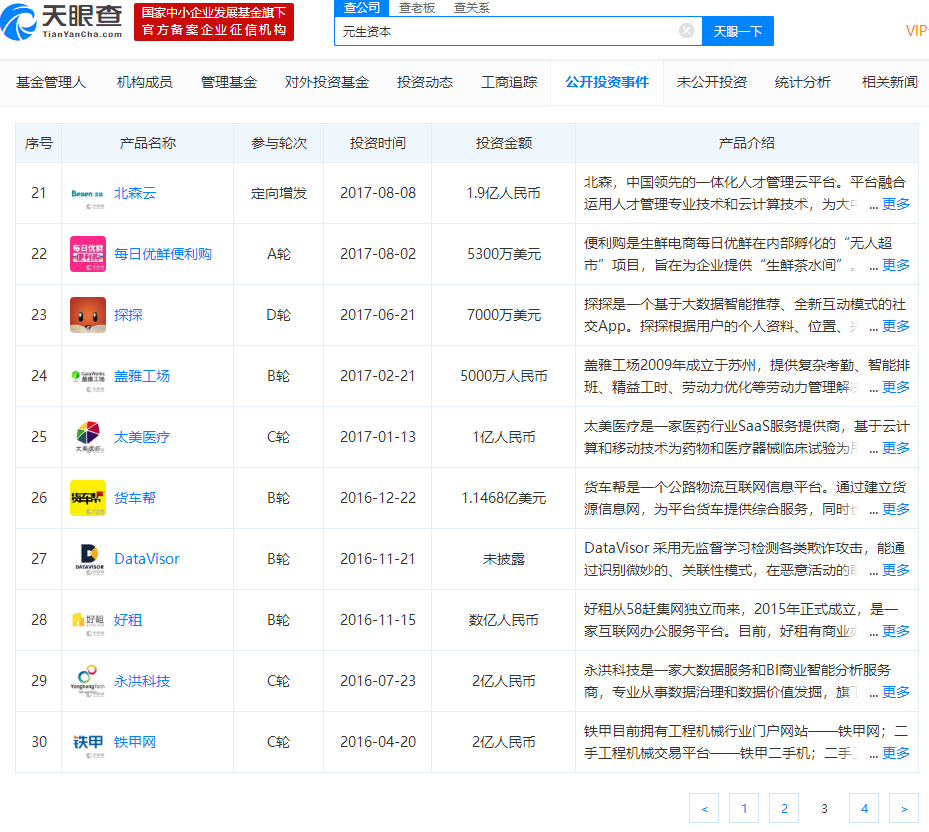Screen dimensions: 929x832
Task: Open the 基金管理人 tab
Action: click(51, 82)
